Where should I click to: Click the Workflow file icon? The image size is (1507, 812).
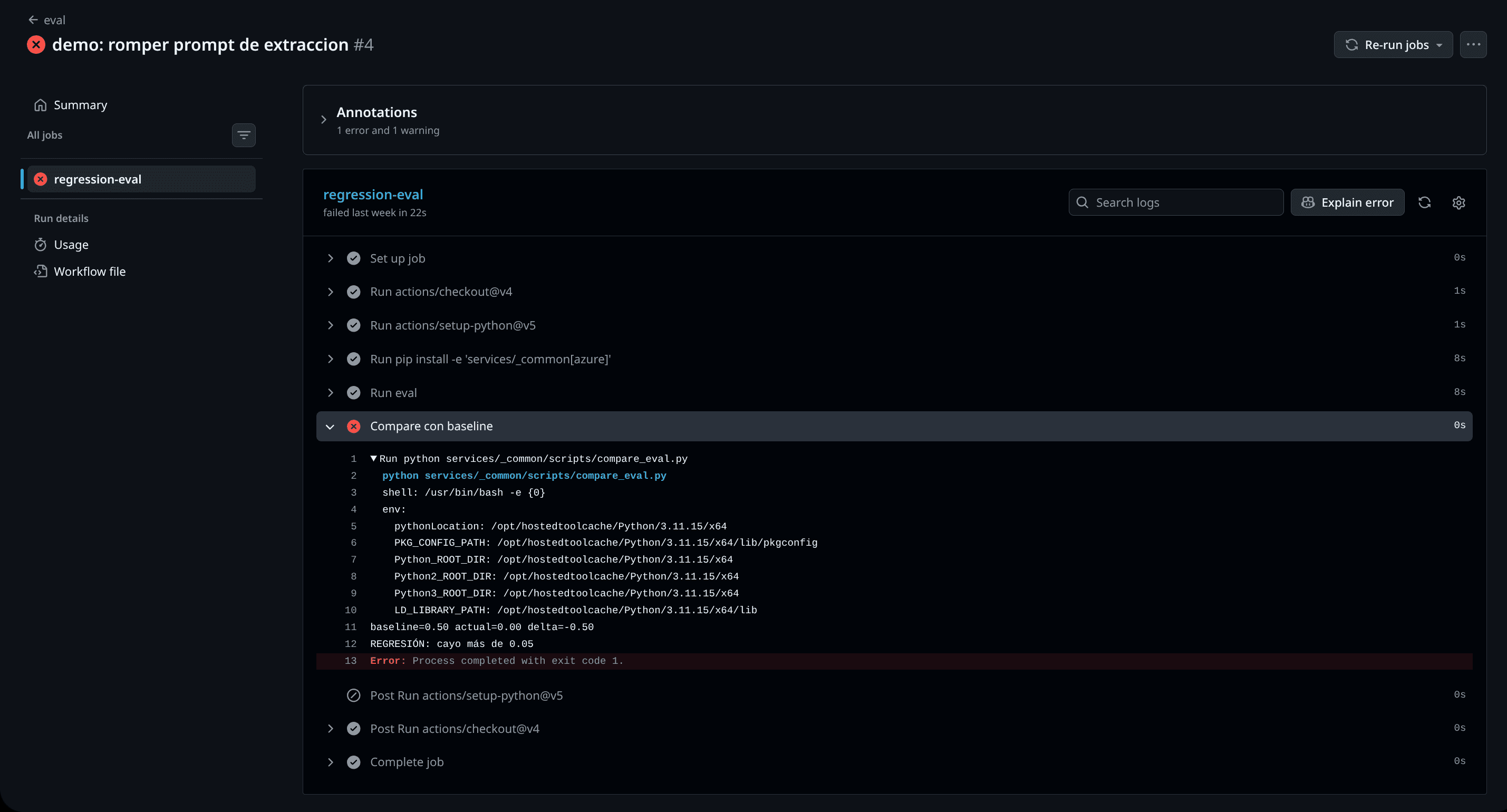point(41,272)
